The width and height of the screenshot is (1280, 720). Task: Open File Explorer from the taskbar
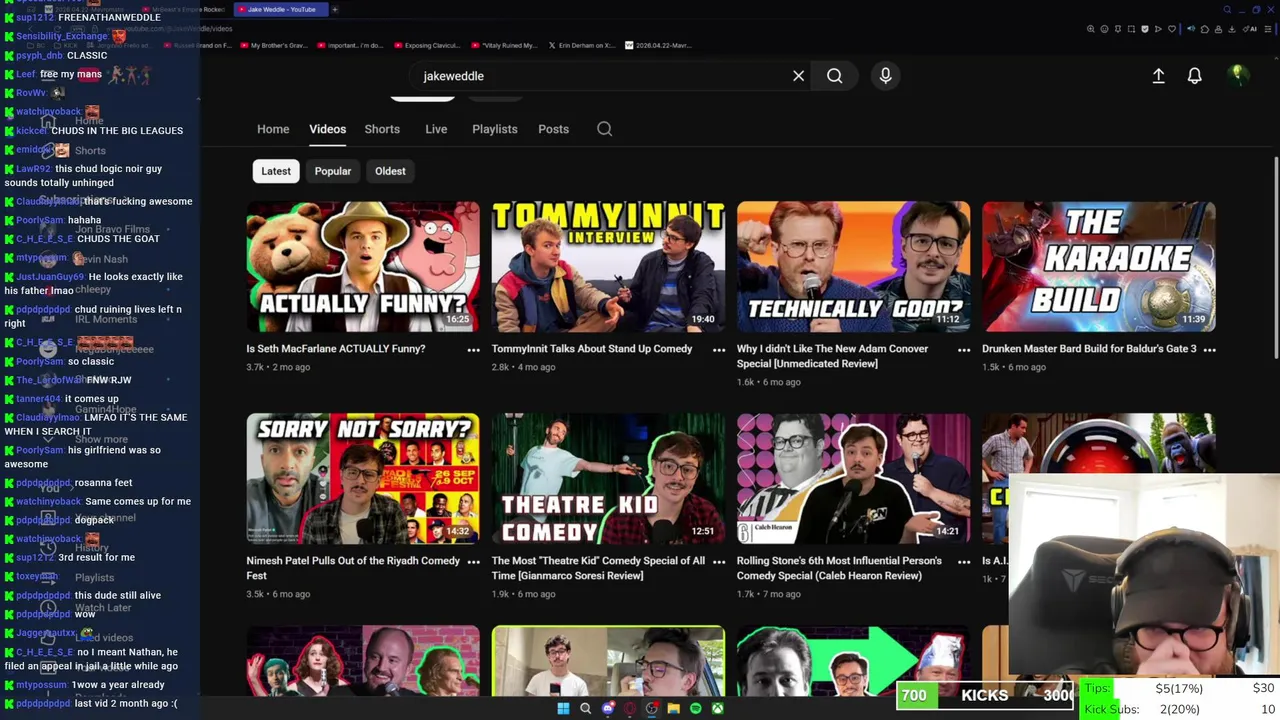pyautogui.click(x=673, y=708)
